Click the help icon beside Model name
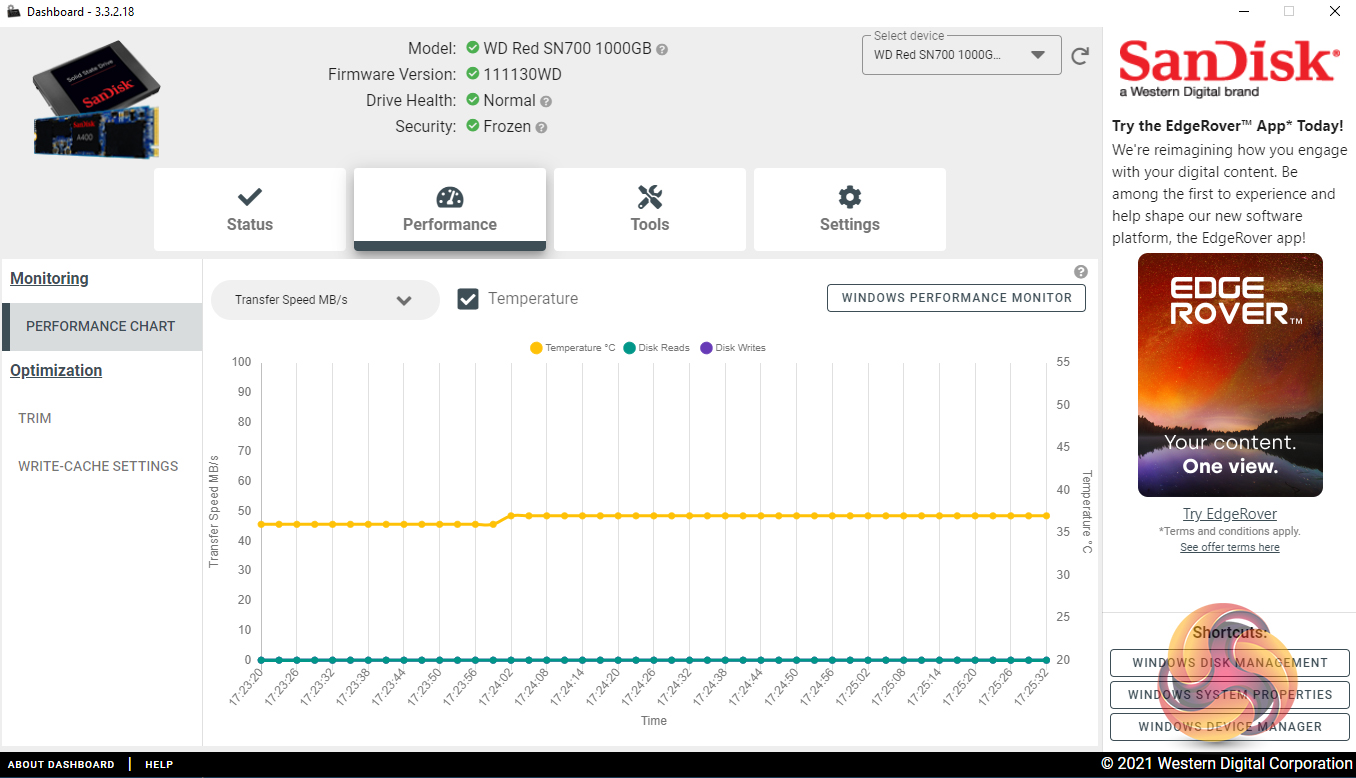1356x778 pixels. pyautogui.click(x=662, y=49)
